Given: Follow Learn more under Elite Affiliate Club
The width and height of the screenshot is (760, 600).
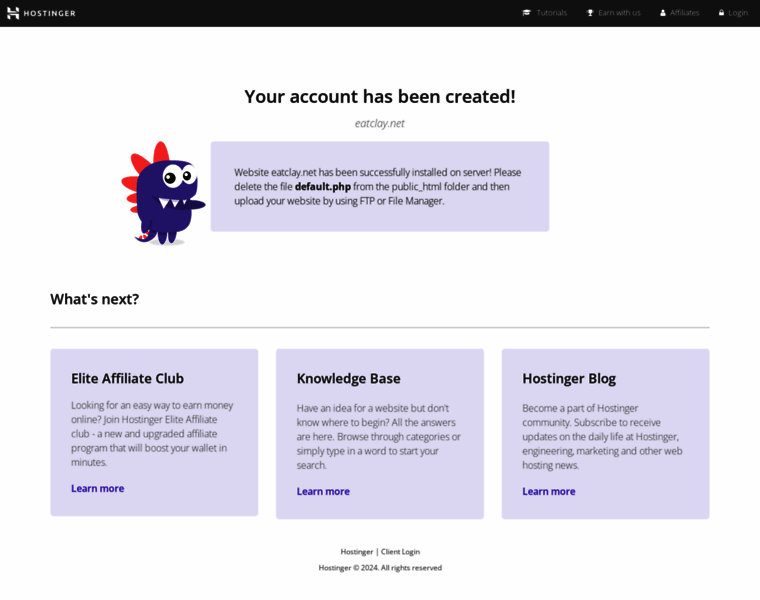Looking at the screenshot, I should click(97, 489).
